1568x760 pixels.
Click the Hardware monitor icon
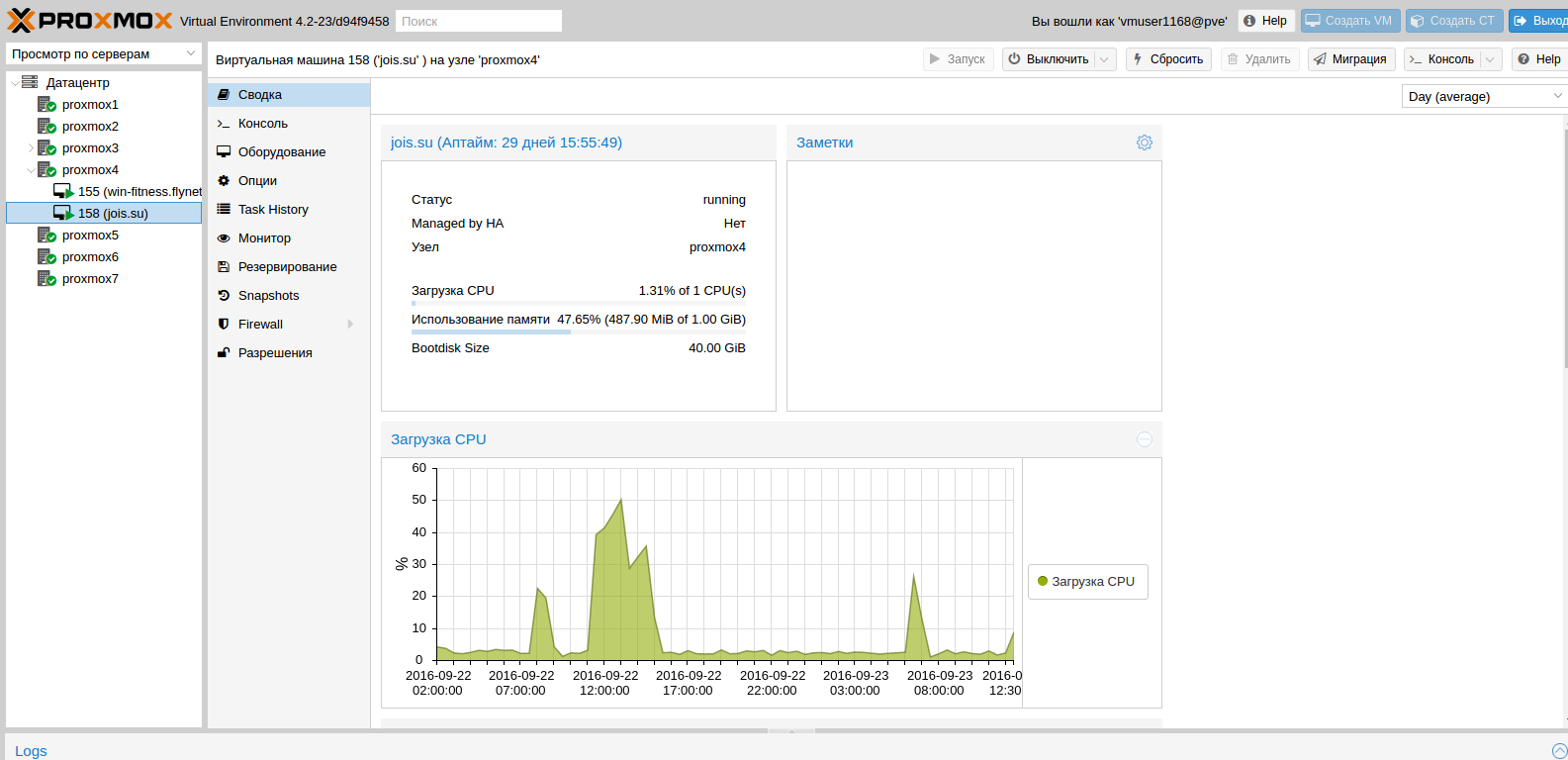click(x=224, y=152)
